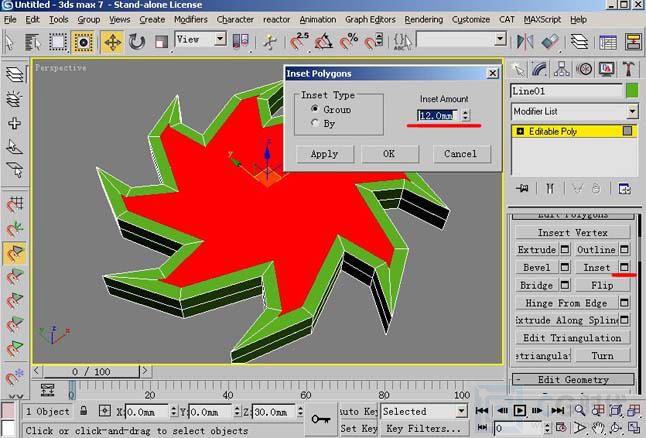Activate the Select and Move tool
646x438 pixels.
pos(112,42)
